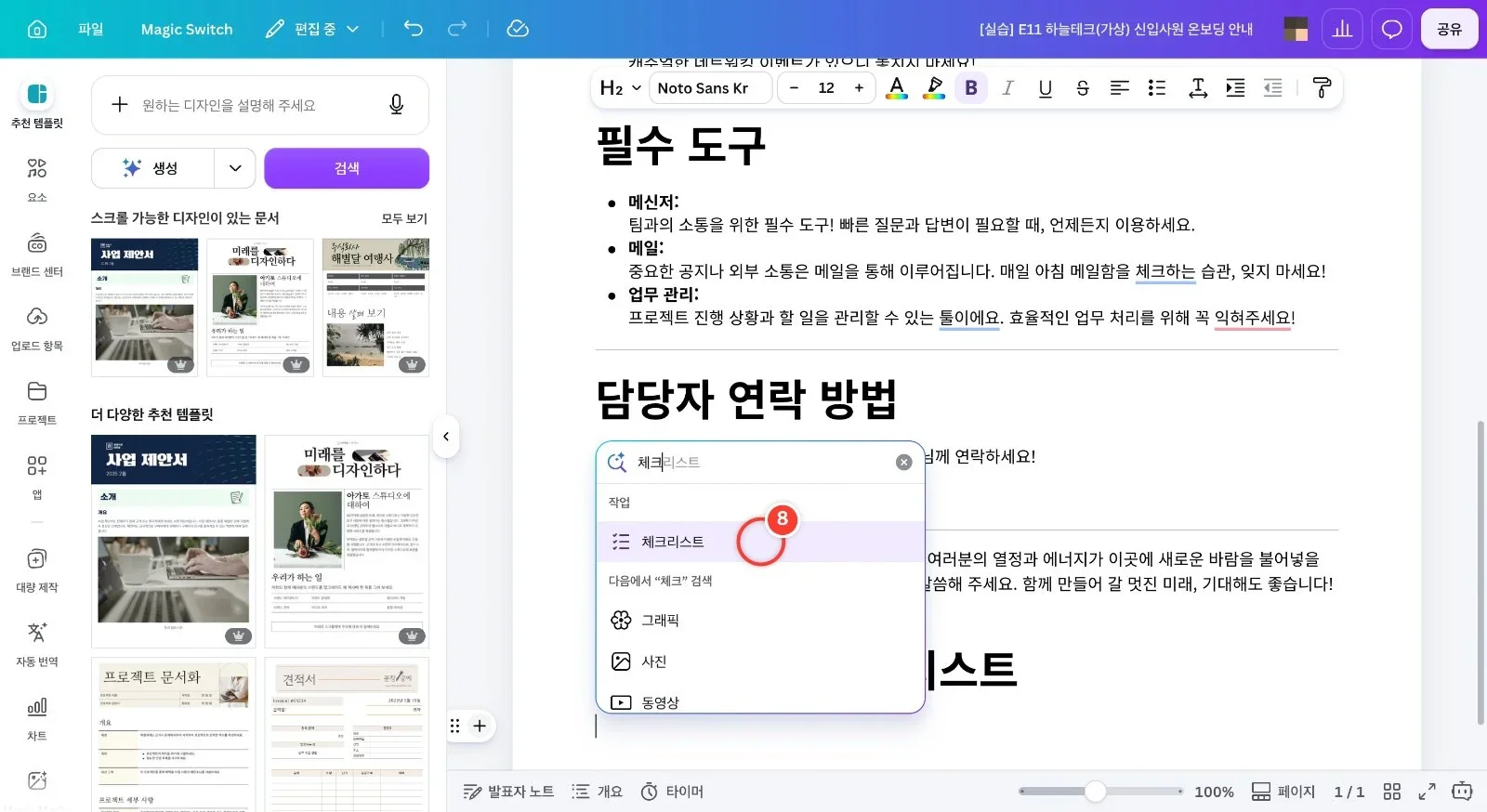The height and width of the screenshot is (812, 1487).
Task: Open 차트 charts panel
Action: click(x=37, y=718)
